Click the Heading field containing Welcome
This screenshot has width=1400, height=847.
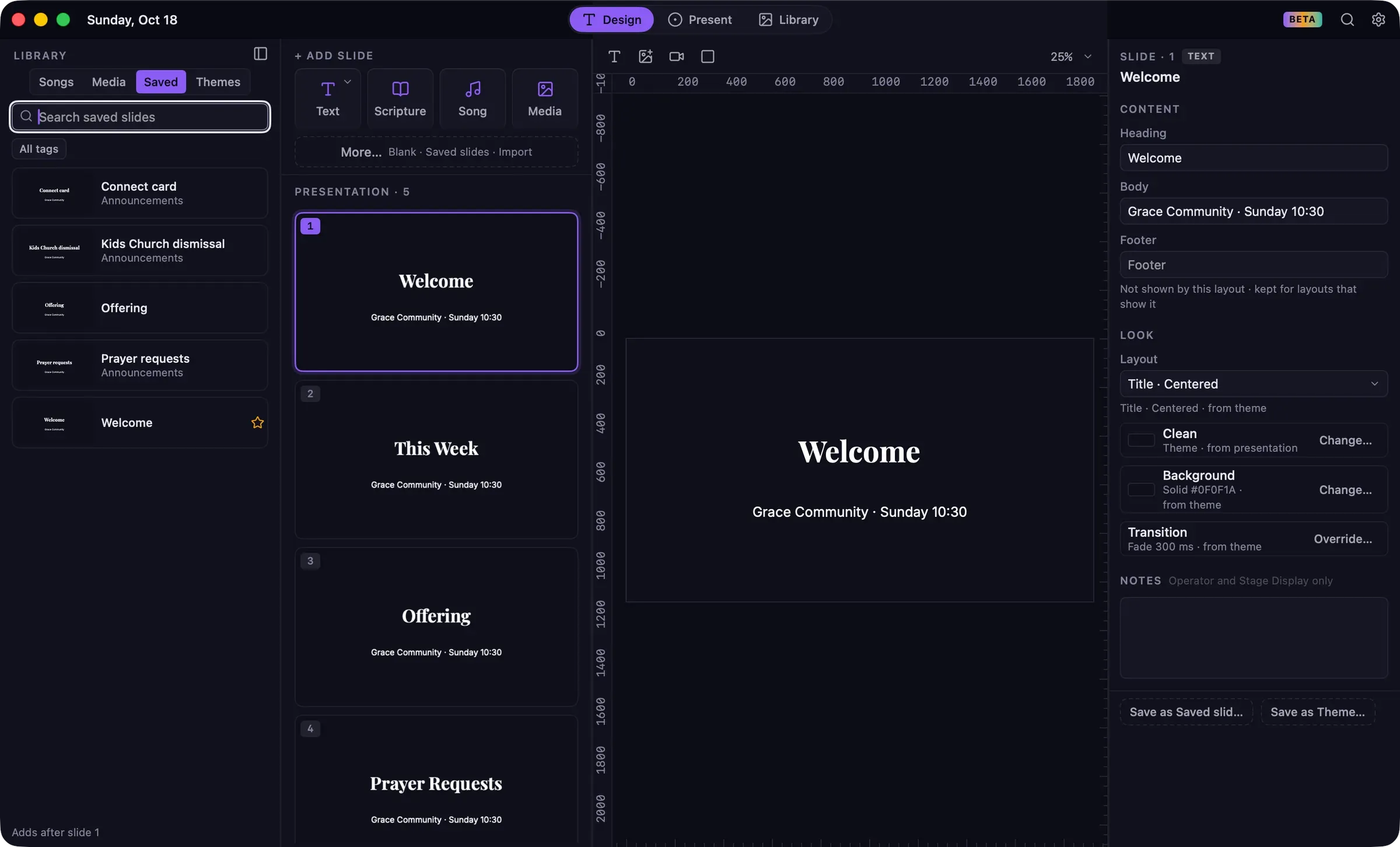pos(1254,158)
